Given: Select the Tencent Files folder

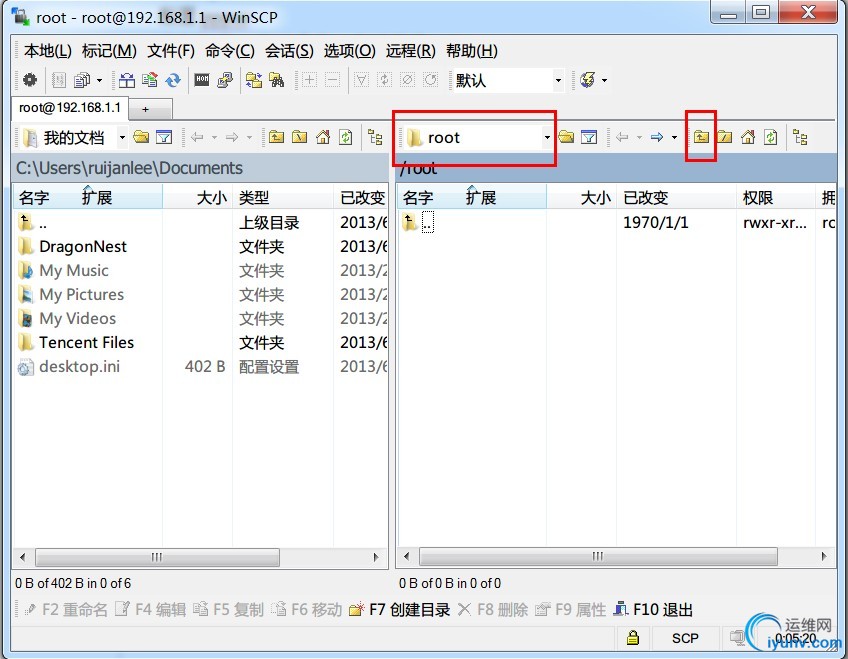Looking at the screenshot, I should [87, 342].
